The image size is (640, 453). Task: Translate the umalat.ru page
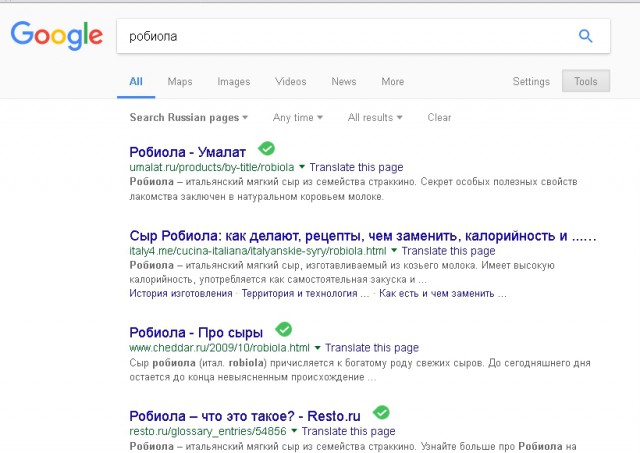point(356,167)
